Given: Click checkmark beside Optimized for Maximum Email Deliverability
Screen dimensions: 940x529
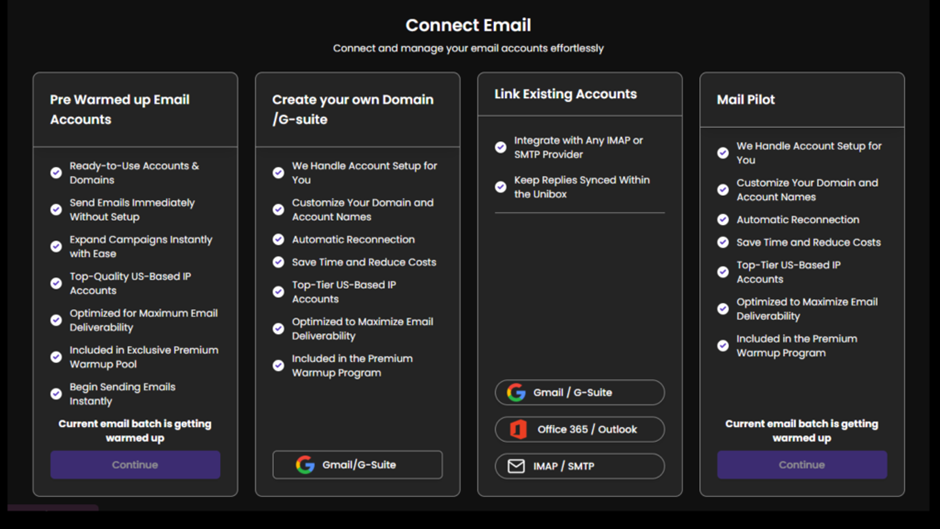Looking at the screenshot, I should [56, 320].
